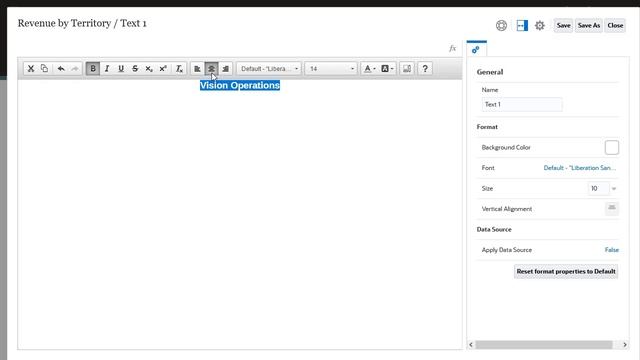Toggle bold formatting

click(93, 69)
